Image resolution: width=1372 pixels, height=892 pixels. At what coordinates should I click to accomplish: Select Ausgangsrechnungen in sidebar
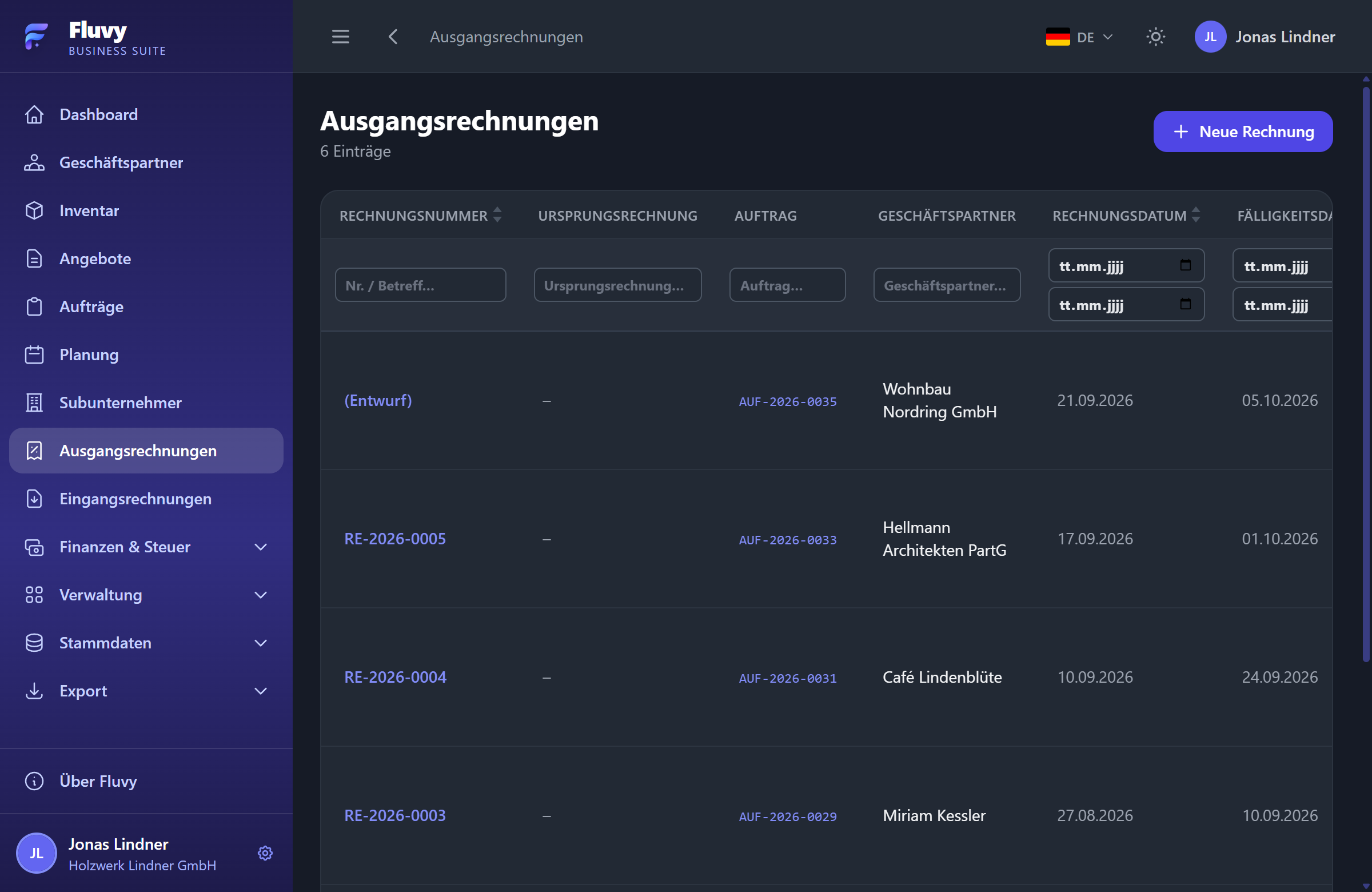click(146, 451)
